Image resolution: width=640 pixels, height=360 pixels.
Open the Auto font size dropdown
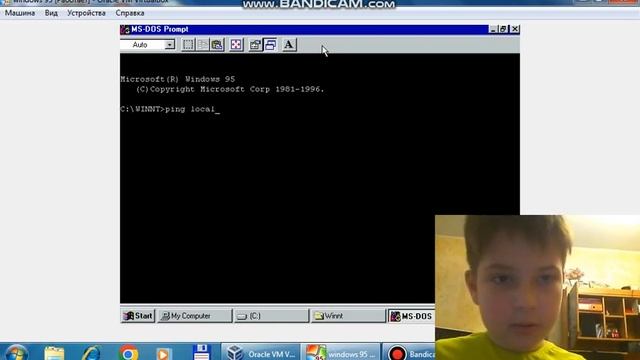point(169,44)
